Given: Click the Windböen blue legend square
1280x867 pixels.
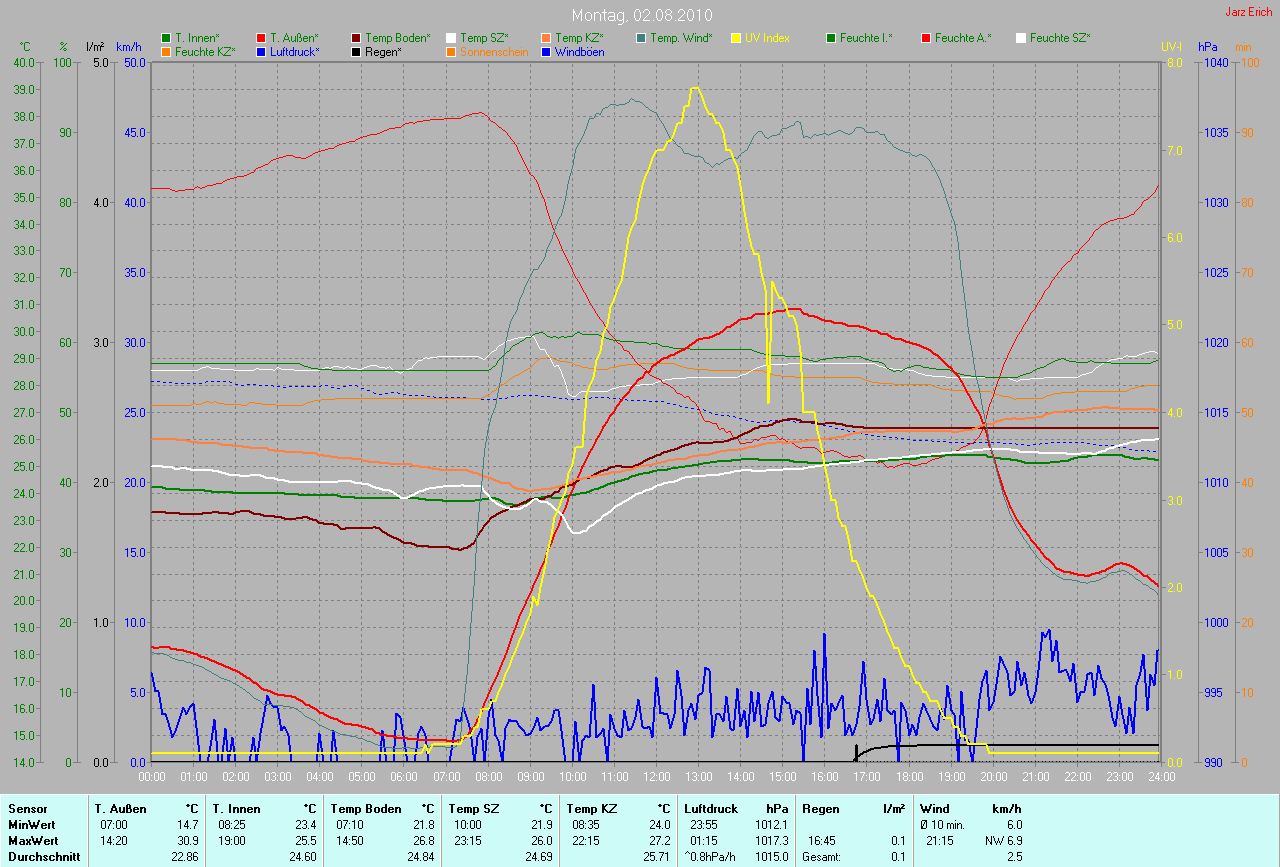Looking at the screenshot, I should click(x=546, y=51).
